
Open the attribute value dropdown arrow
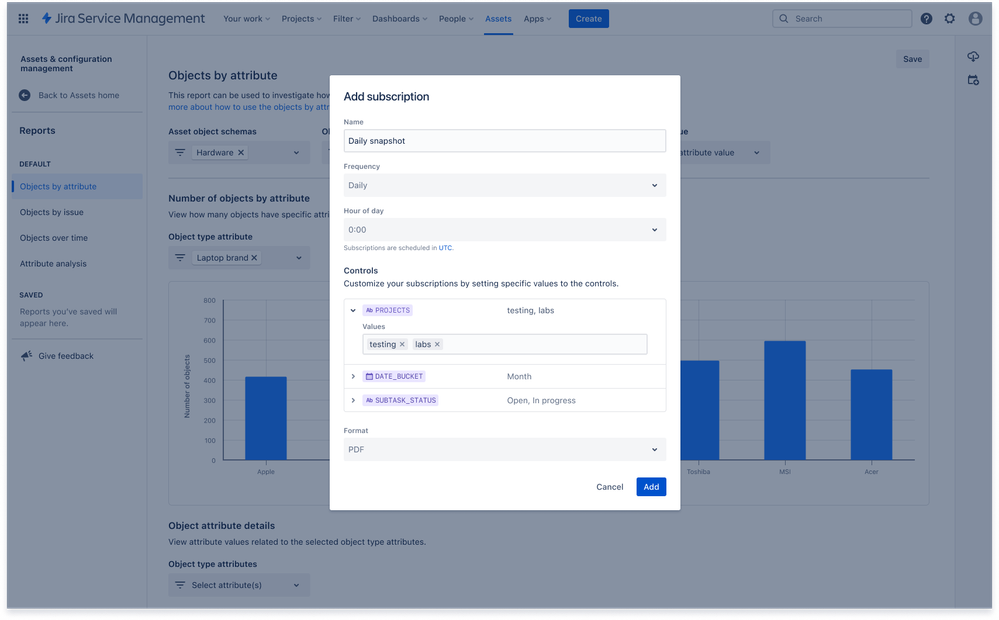(x=756, y=152)
